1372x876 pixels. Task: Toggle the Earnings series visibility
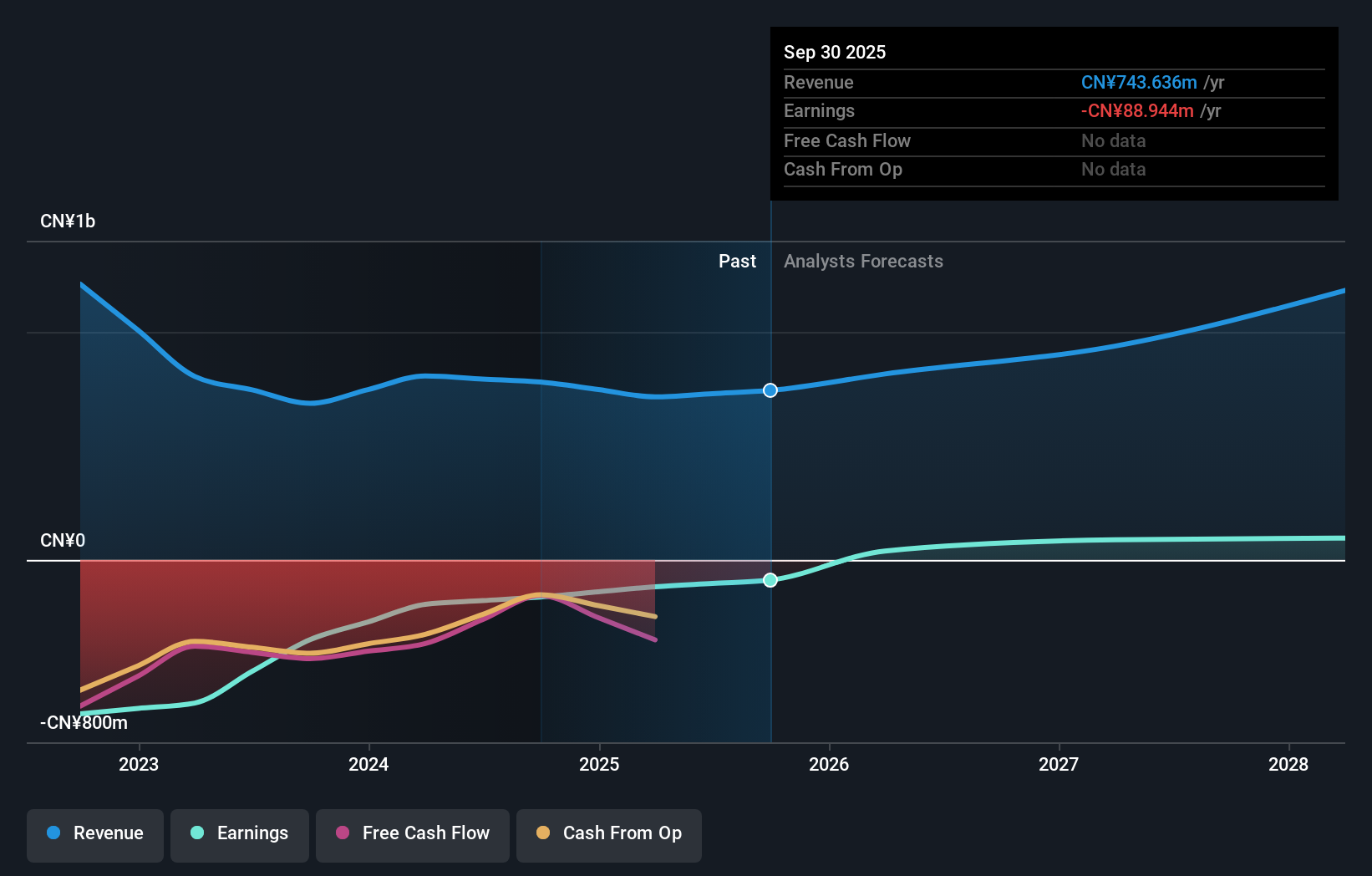tap(240, 835)
